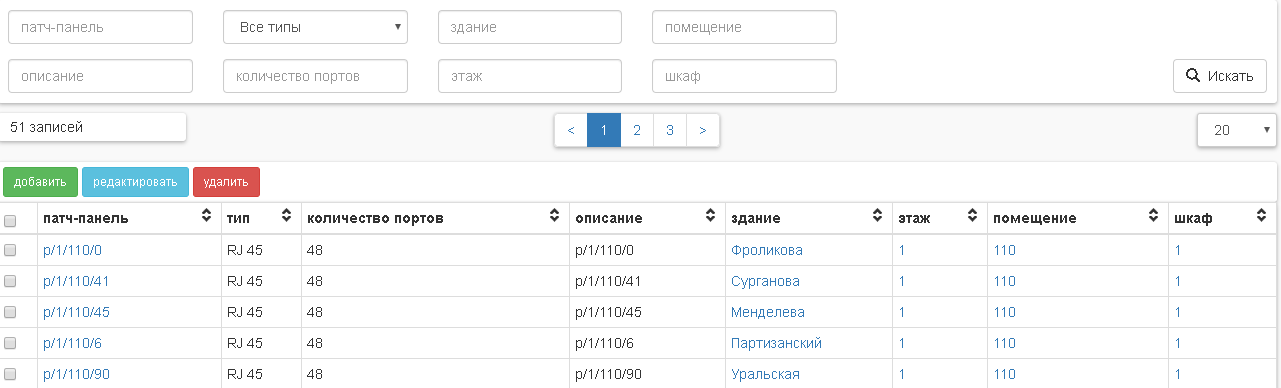Click the Искать search button
Screen dimensions: 1281x388
1220,75
